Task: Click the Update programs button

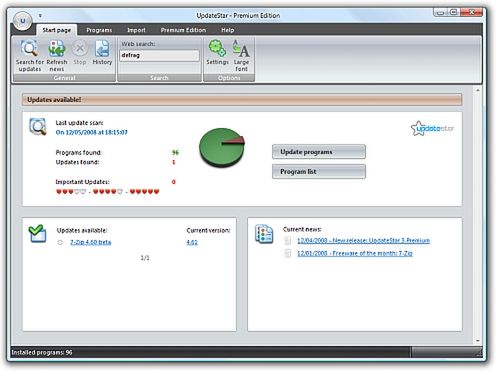Action: (319, 152)
